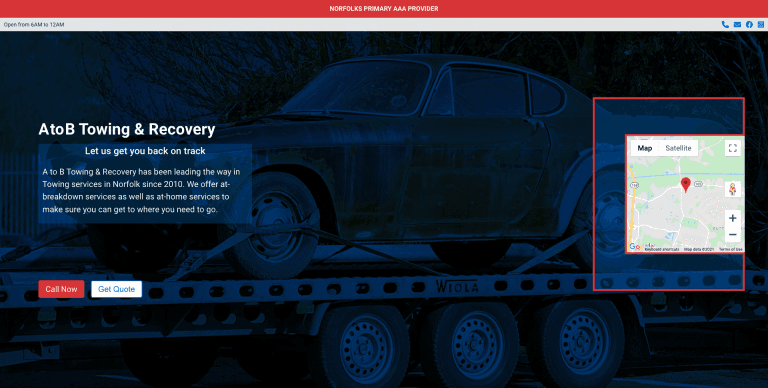Click the rightmost square icon in top bar
The height and width of the screenshot is (388, 768).
pos(761,24)
